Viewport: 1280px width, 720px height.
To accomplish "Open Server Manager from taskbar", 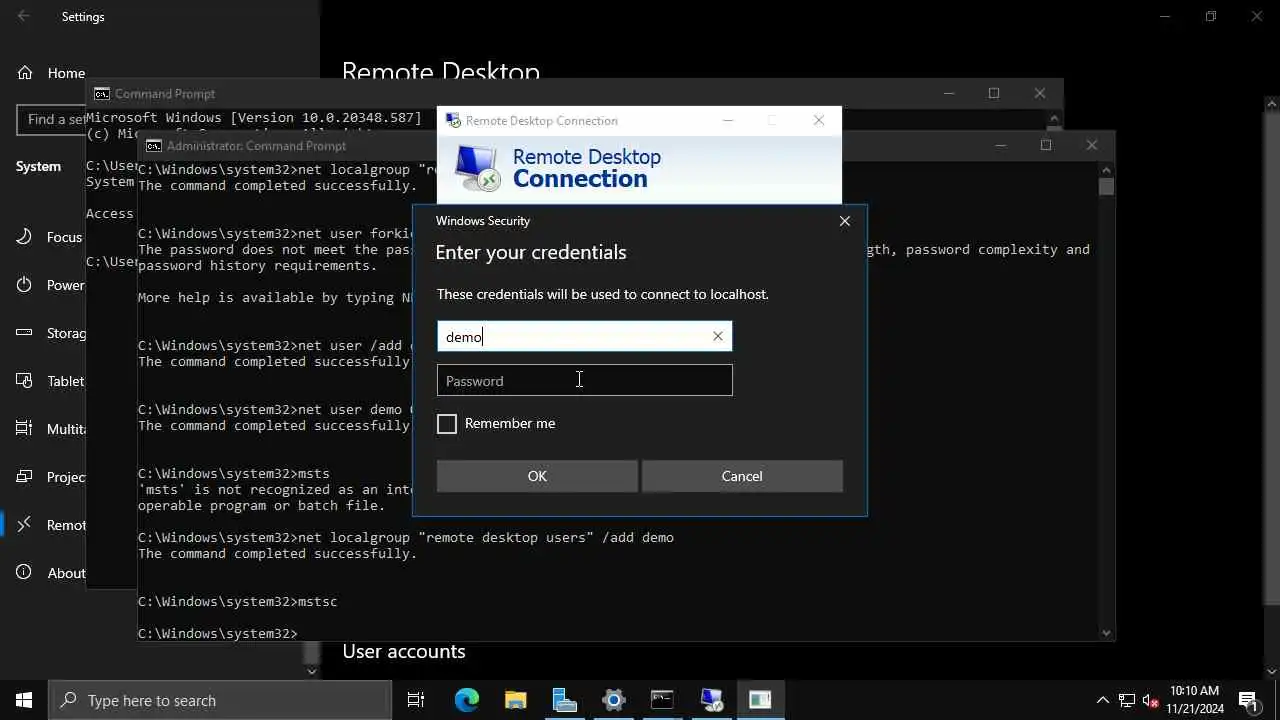I will 564,700.
